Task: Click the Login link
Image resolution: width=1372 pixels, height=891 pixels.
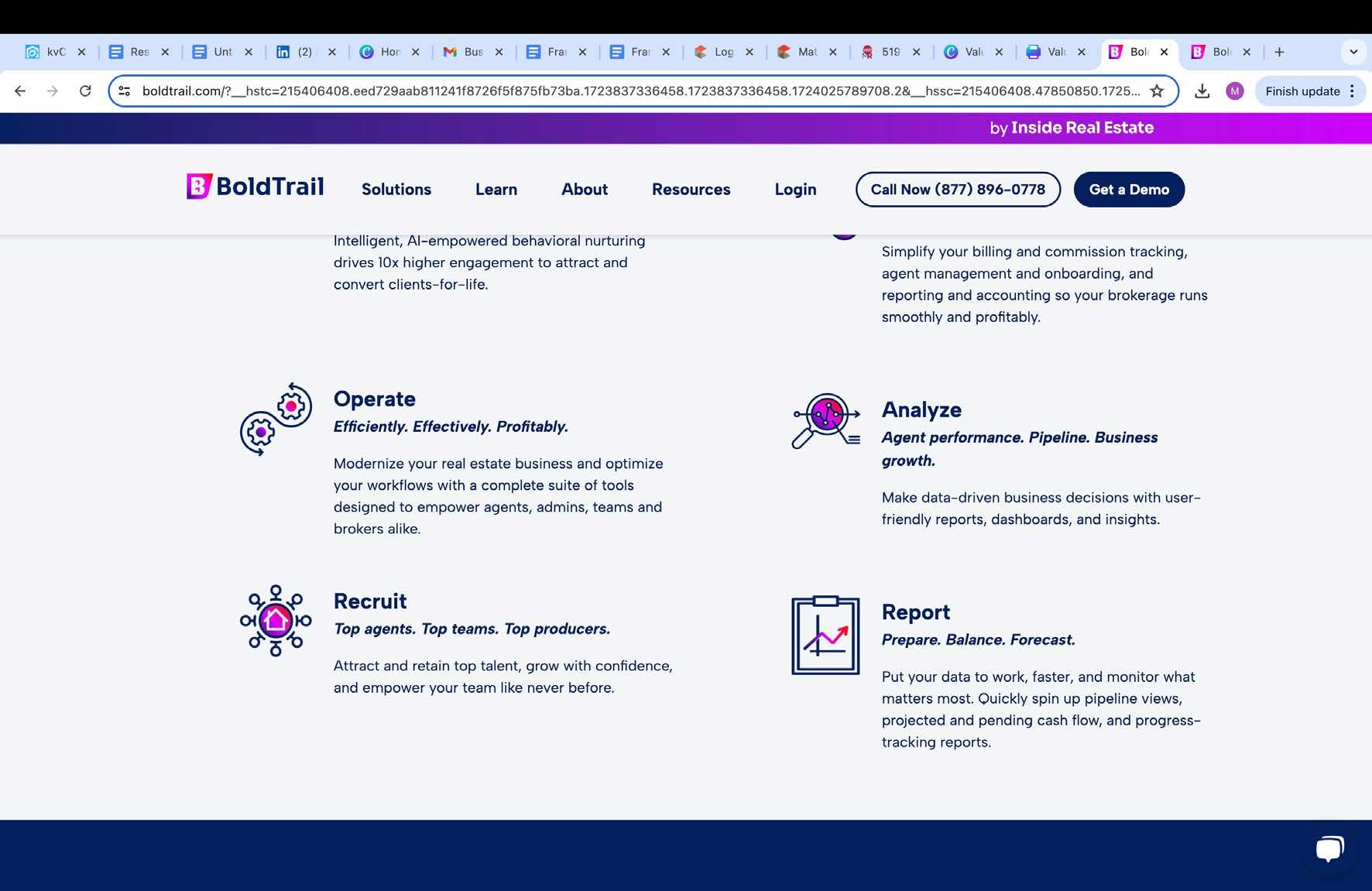Action: point(796,190)
